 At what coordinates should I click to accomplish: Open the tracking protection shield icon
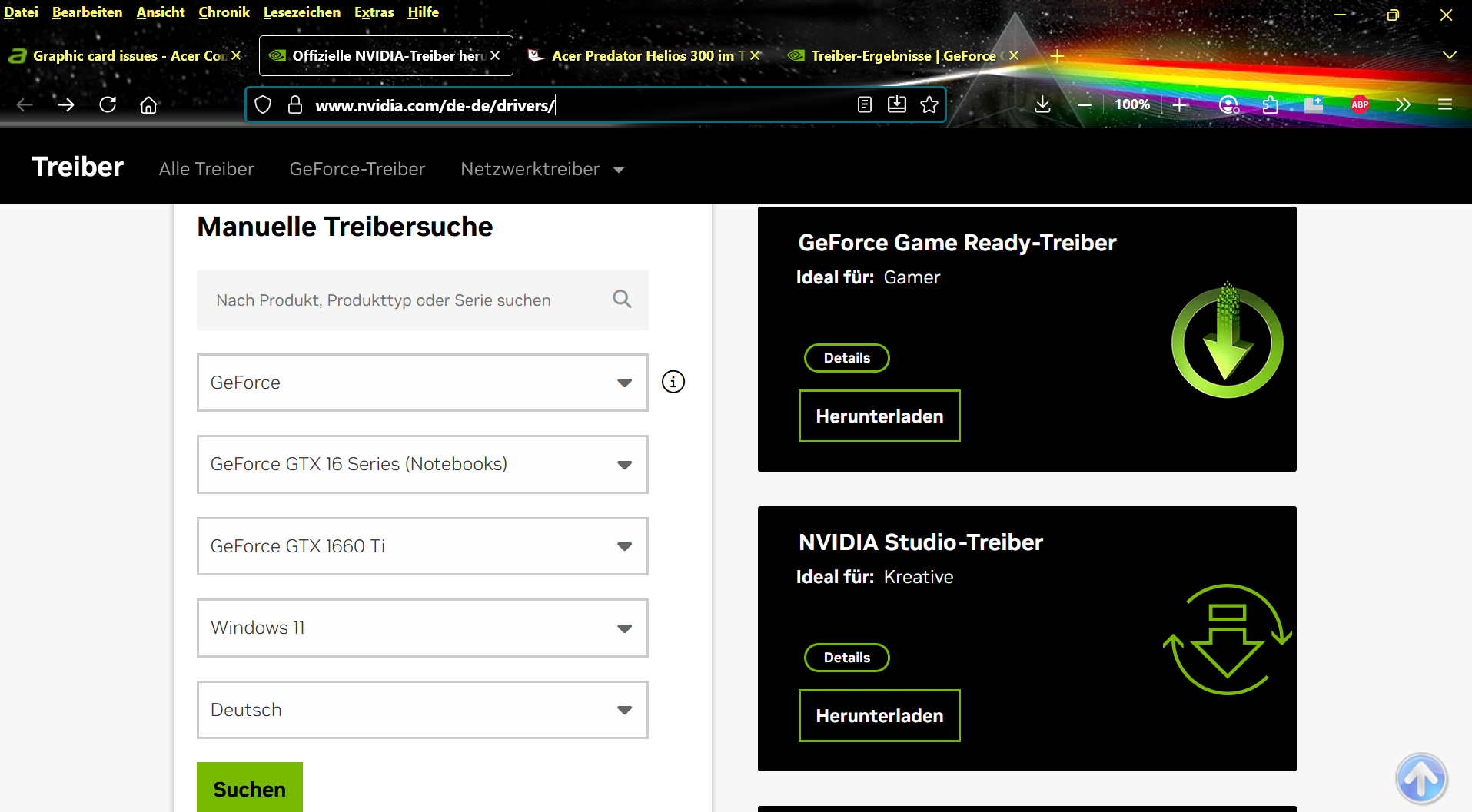[x=263, y=104]
